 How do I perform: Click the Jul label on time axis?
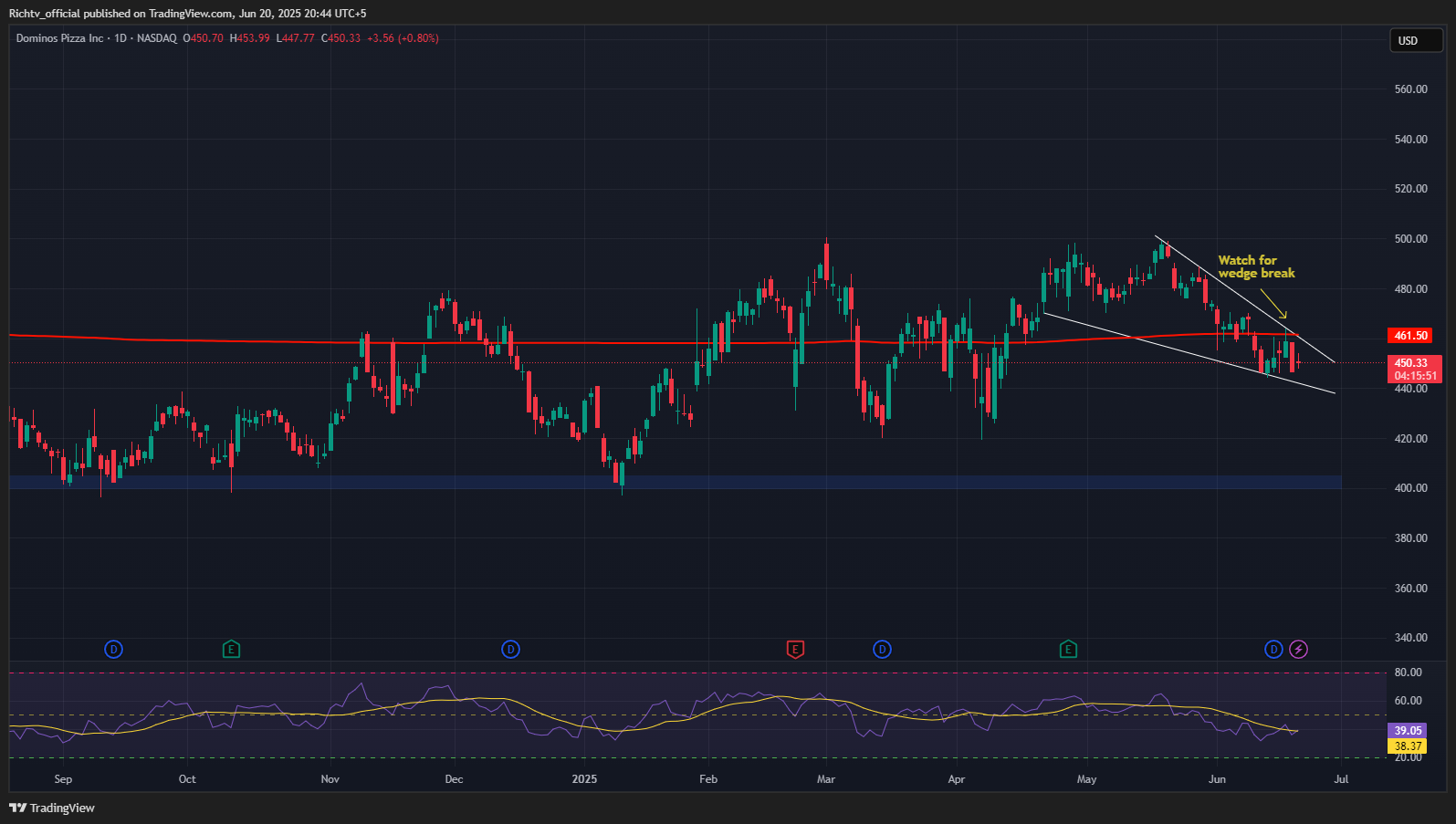[x=1341, y=779]
